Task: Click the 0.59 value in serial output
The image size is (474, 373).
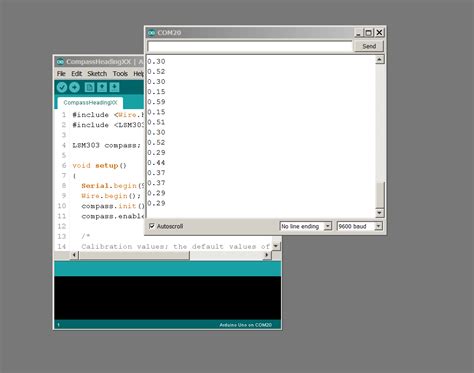Action: click(156, 102)
